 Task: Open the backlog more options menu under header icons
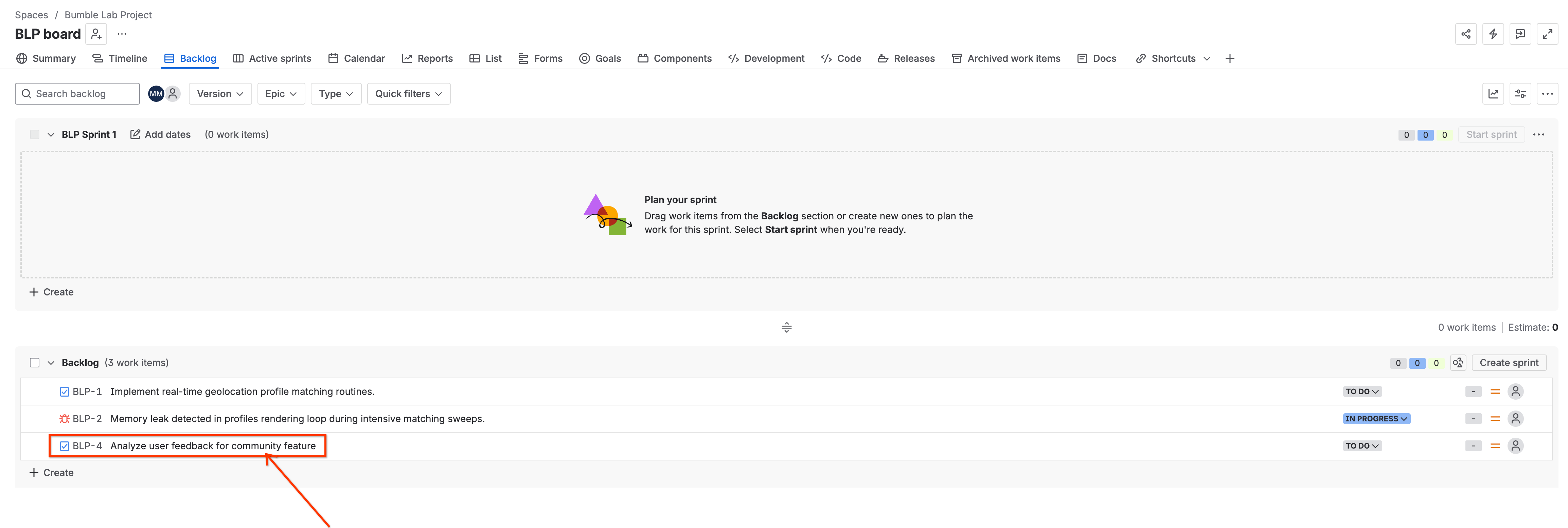[x=1547, y=94]
